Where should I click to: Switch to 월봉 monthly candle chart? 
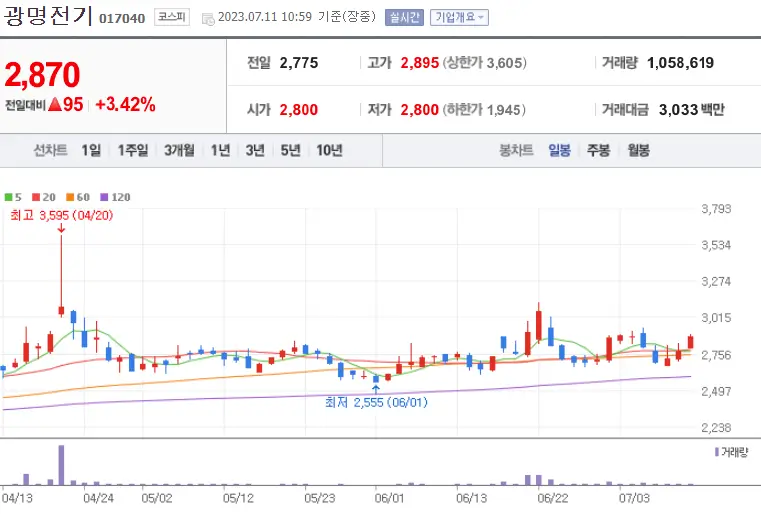click(638, 150)
